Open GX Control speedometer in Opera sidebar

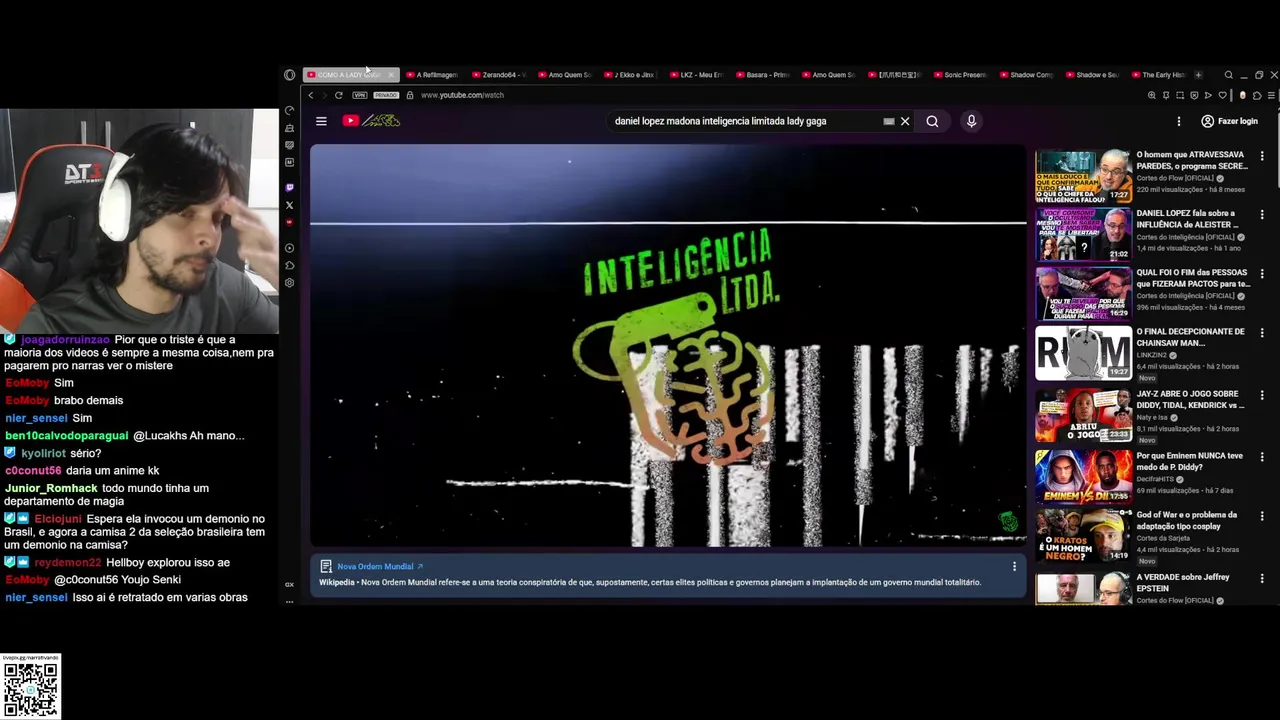tap(289, 111)
